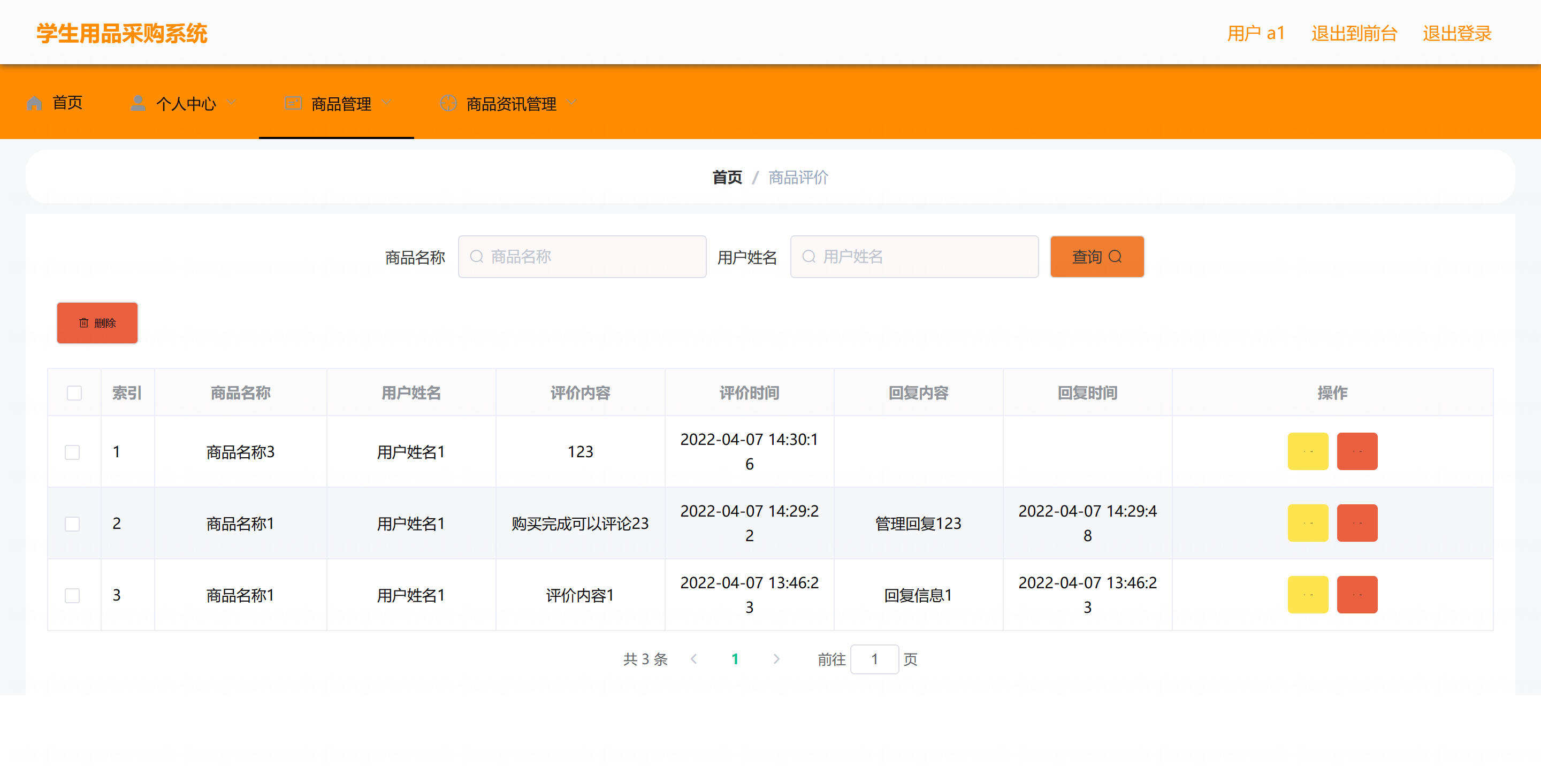Click 索引 column header

(x=127, y=393)
